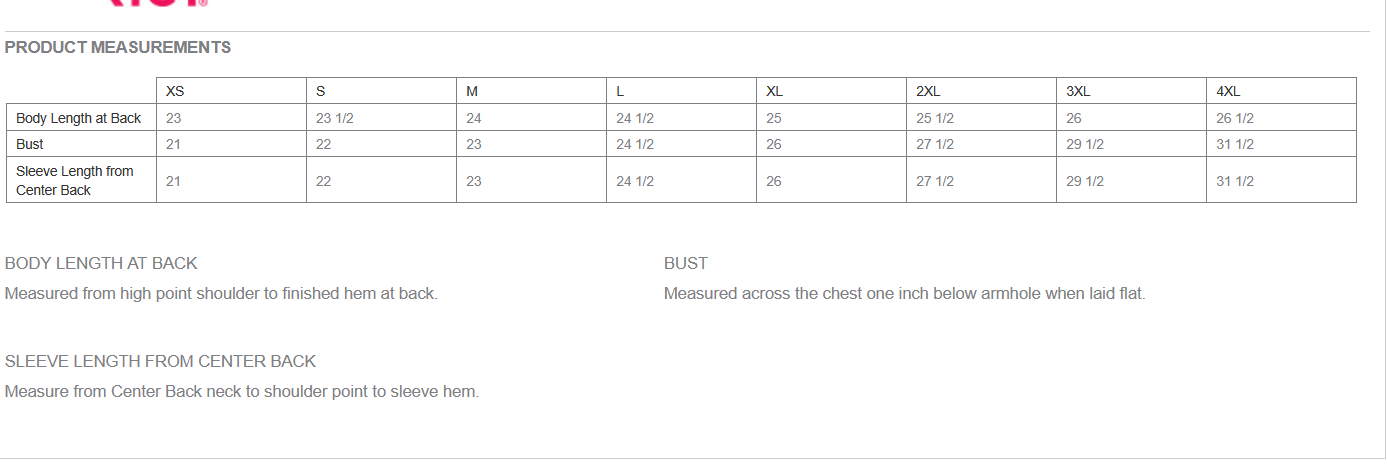Select the Bust row label in table
Screen dimensions: 1387x468
point(30,144)
